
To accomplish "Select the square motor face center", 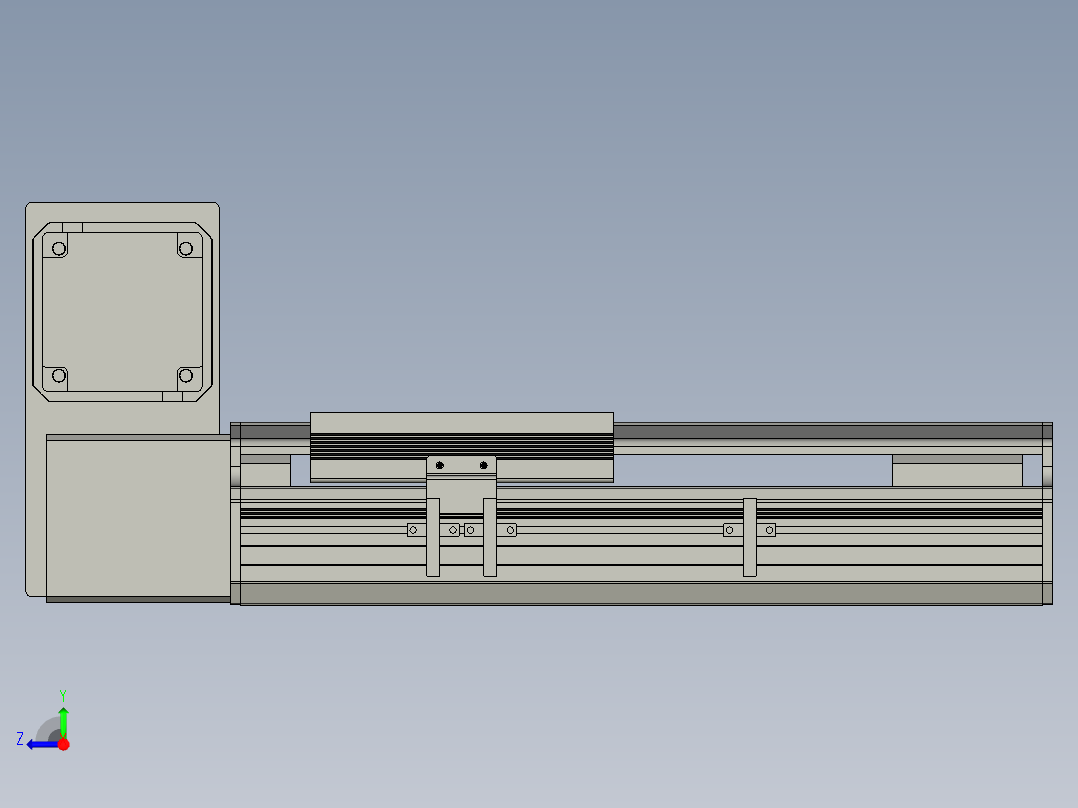I will 122,312.
